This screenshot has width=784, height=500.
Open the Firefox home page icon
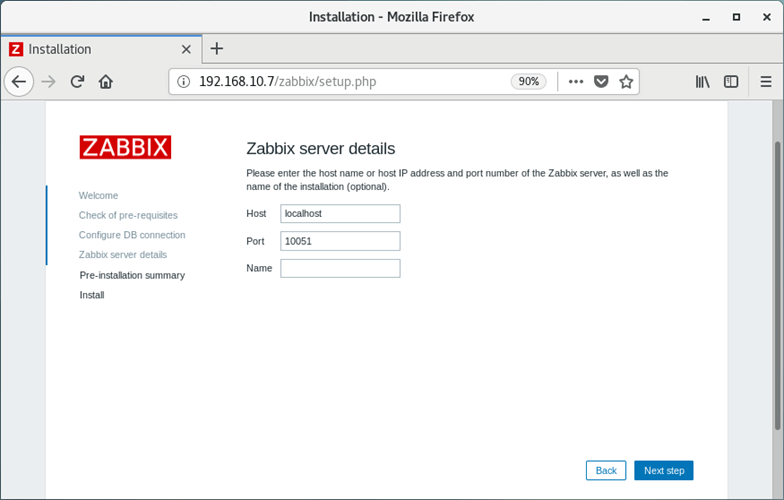pyautogui.click(x=106, y=82)
